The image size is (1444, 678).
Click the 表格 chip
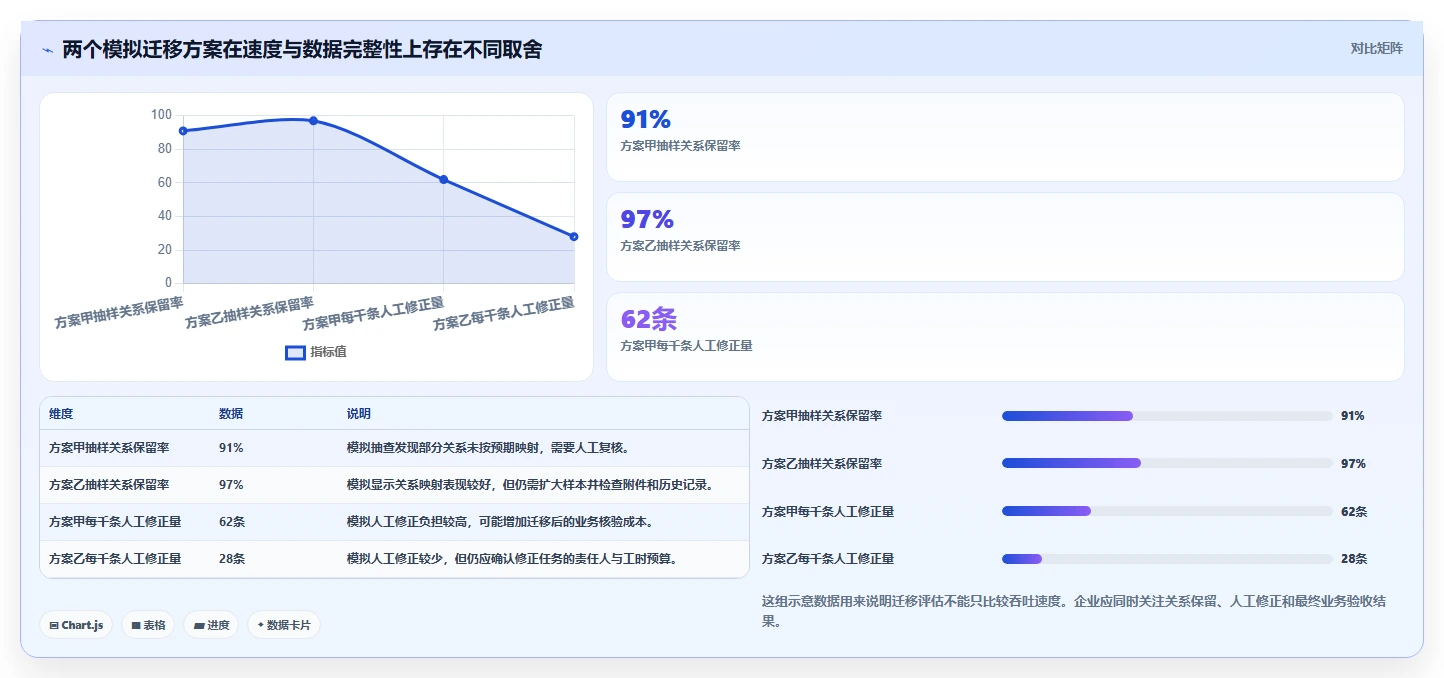coord(148,625)
